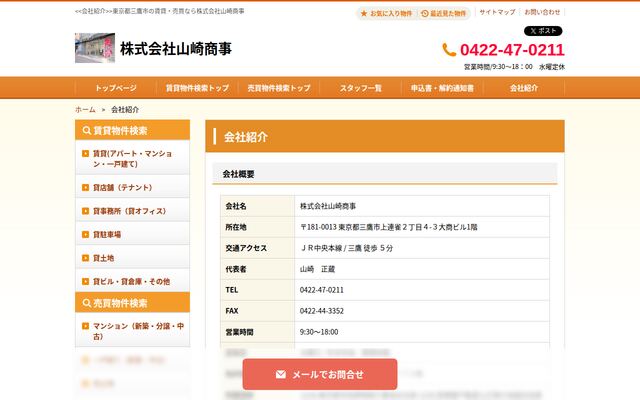Click the orange phone icon
Screen dimensions: 640x400
coord(449,50)
